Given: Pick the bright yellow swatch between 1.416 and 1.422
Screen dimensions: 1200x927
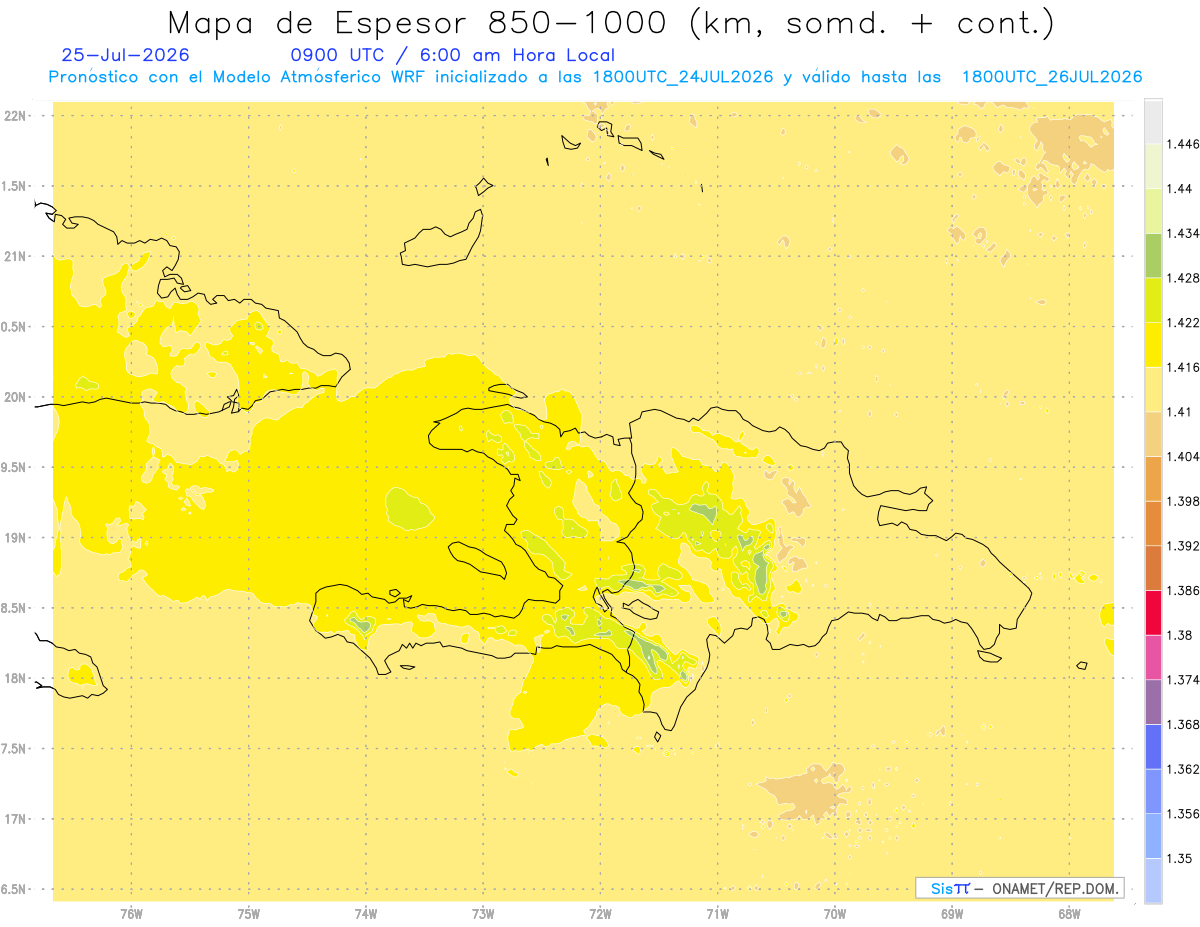Looking at the screenshot, I should 1153,344.
